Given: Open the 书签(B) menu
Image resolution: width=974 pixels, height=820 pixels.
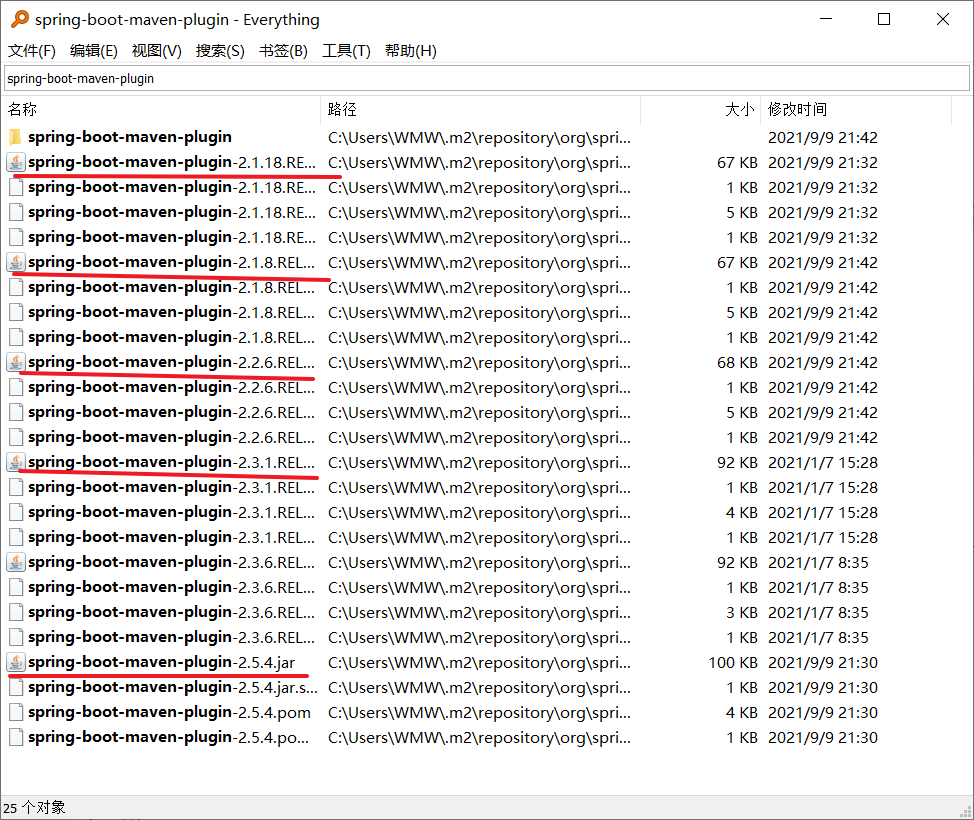Looking at the screenshot, I should click(x=283, y=51).
